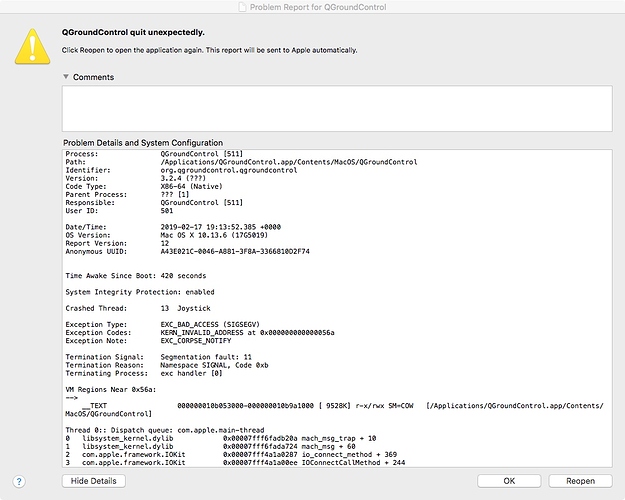Click the yellow warning triangle icon
Image resolution: width=625 pixels, height=500 pixels.
pyautogui.click(x=33, y=47)
